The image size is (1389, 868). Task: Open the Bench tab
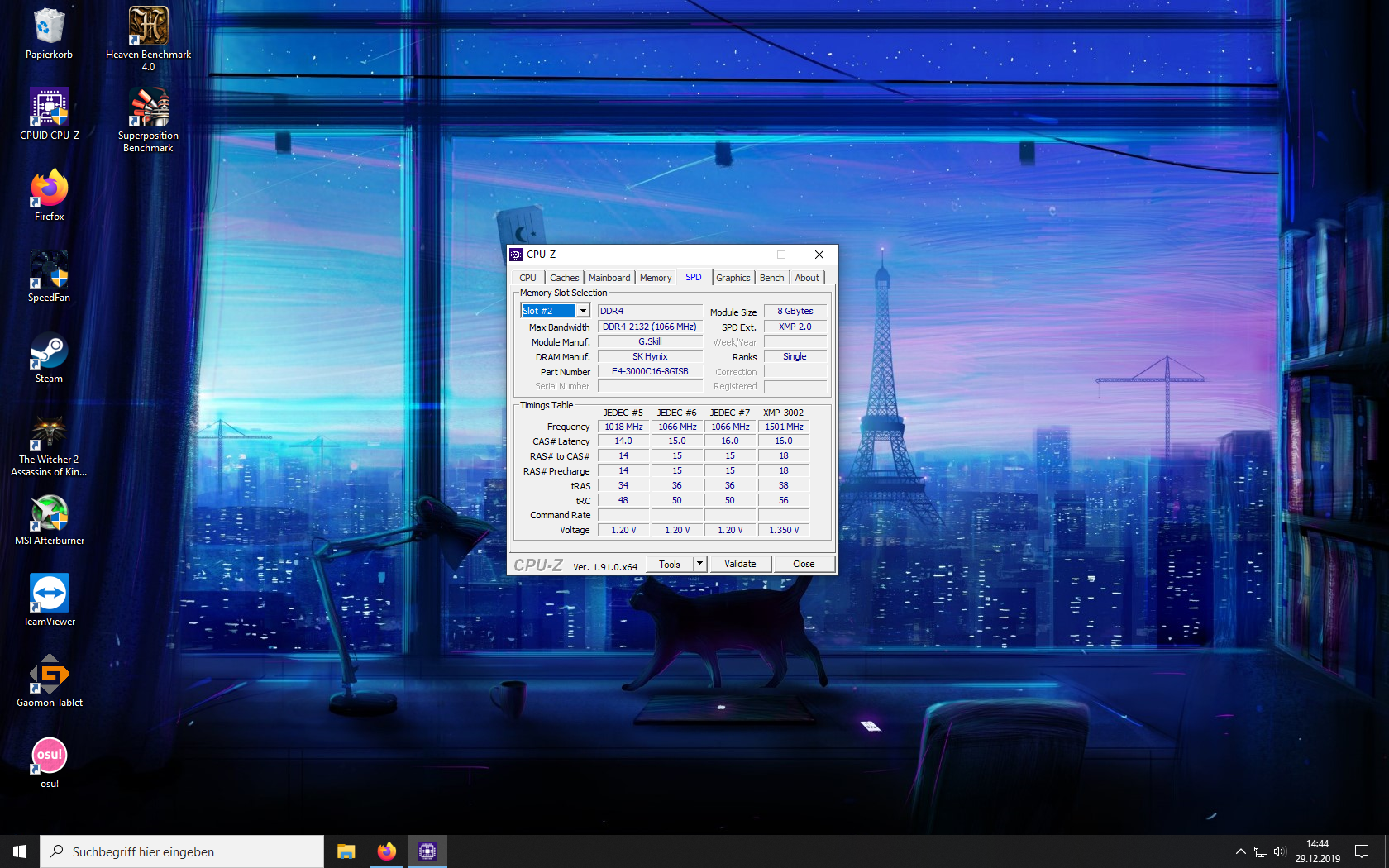(771, 278)
